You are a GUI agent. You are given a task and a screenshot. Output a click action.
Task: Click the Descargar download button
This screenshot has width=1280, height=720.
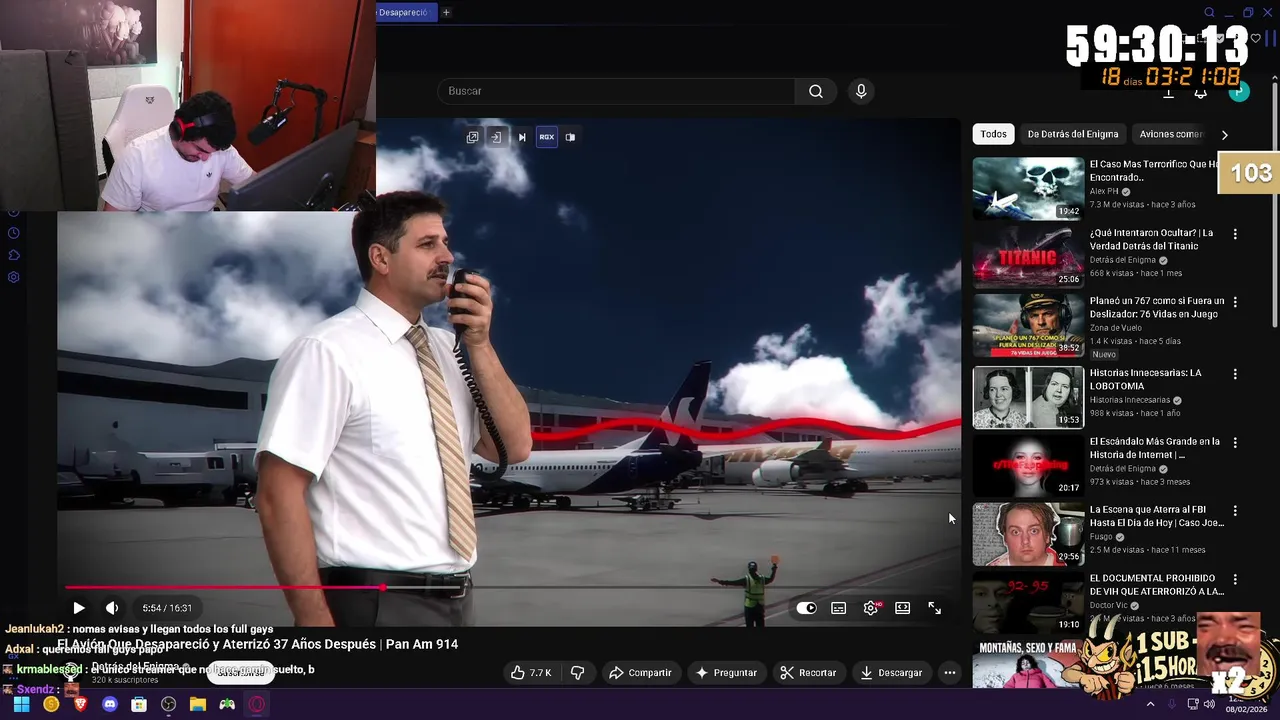pos(891,673)
